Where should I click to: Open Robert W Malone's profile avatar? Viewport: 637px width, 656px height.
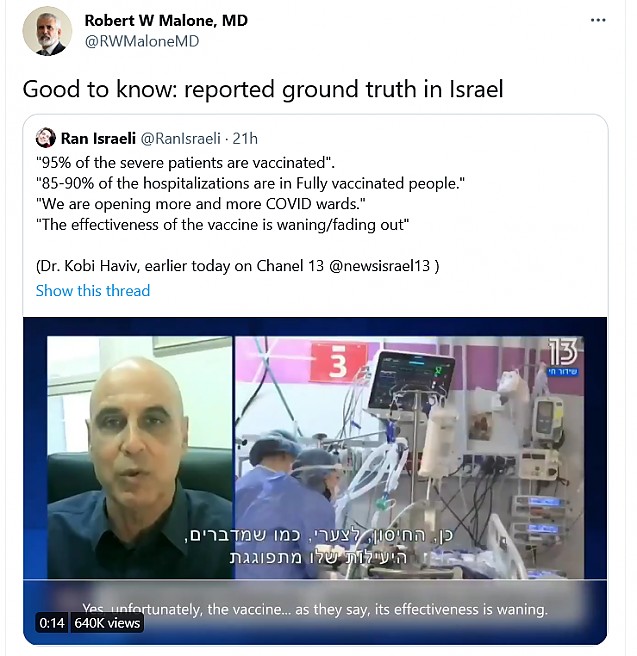47,31
